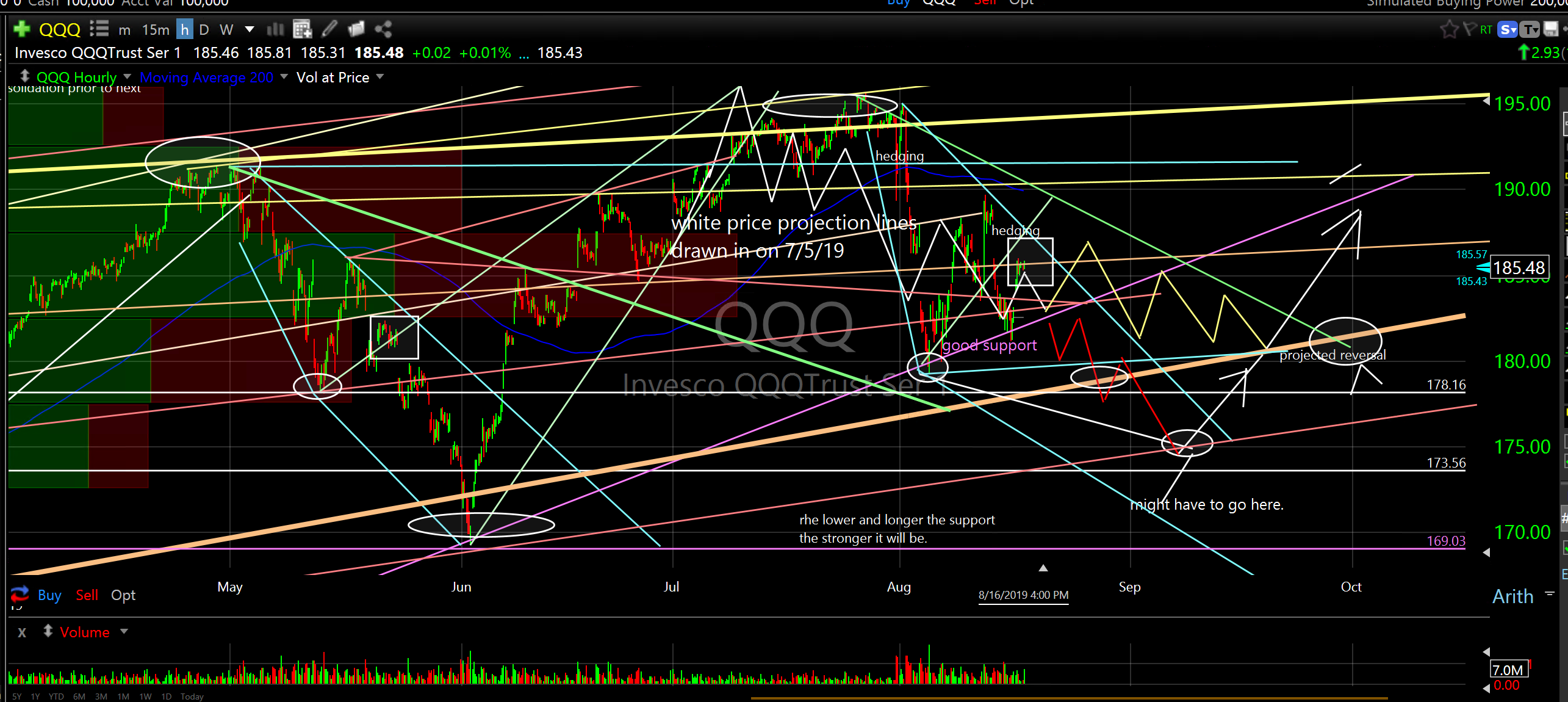Select the 6M range at bottom
Screen dimensions: 1568x702
click(79, 697)
